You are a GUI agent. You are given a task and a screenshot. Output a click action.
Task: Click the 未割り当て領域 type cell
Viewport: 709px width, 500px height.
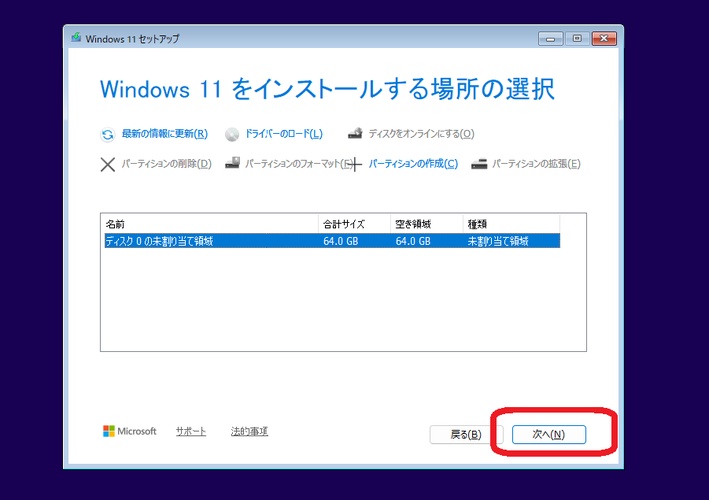coord(498,241)
